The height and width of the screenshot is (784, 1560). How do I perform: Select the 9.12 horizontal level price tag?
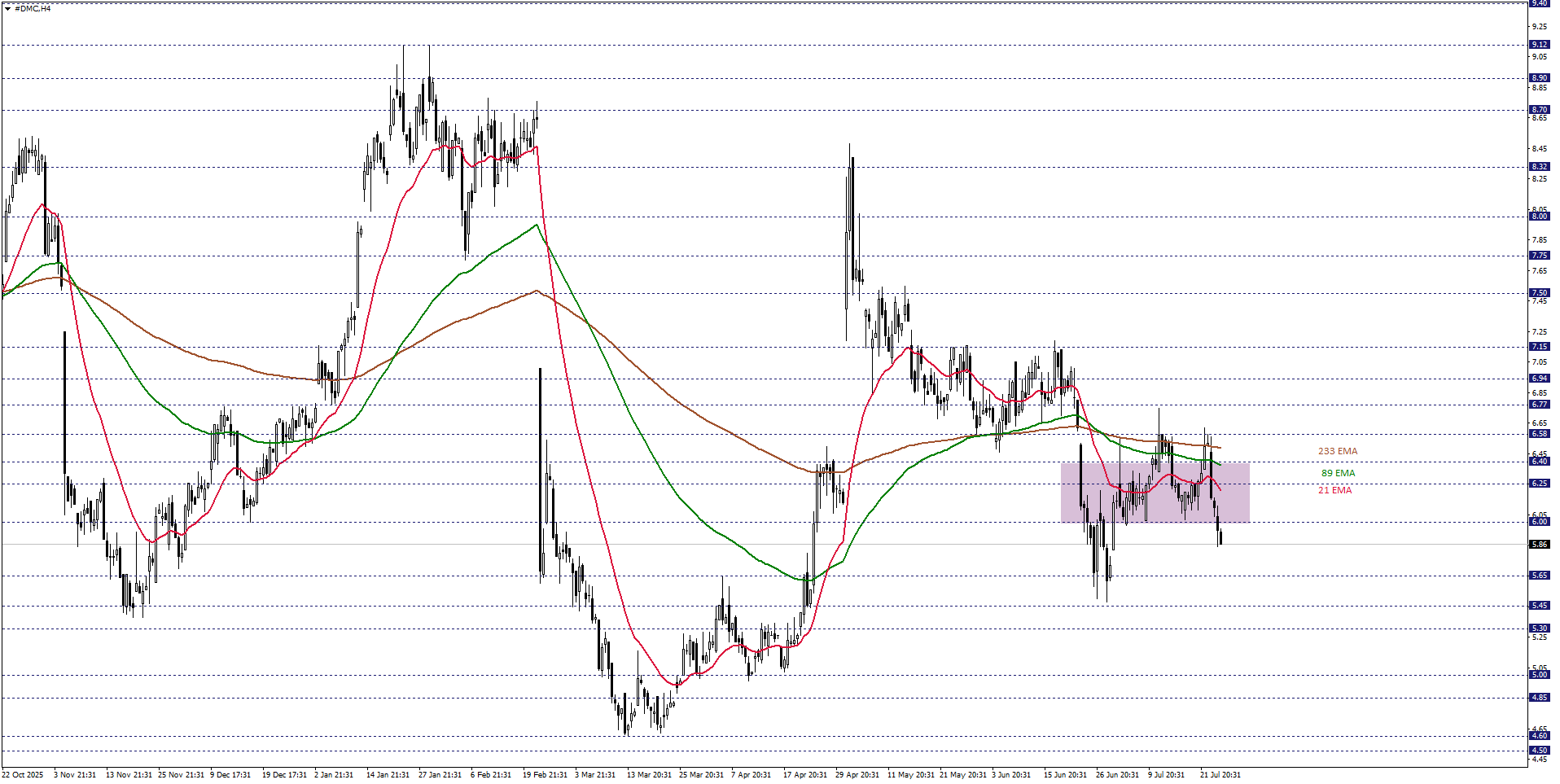pyautogui.click(x=1540, y=45)
